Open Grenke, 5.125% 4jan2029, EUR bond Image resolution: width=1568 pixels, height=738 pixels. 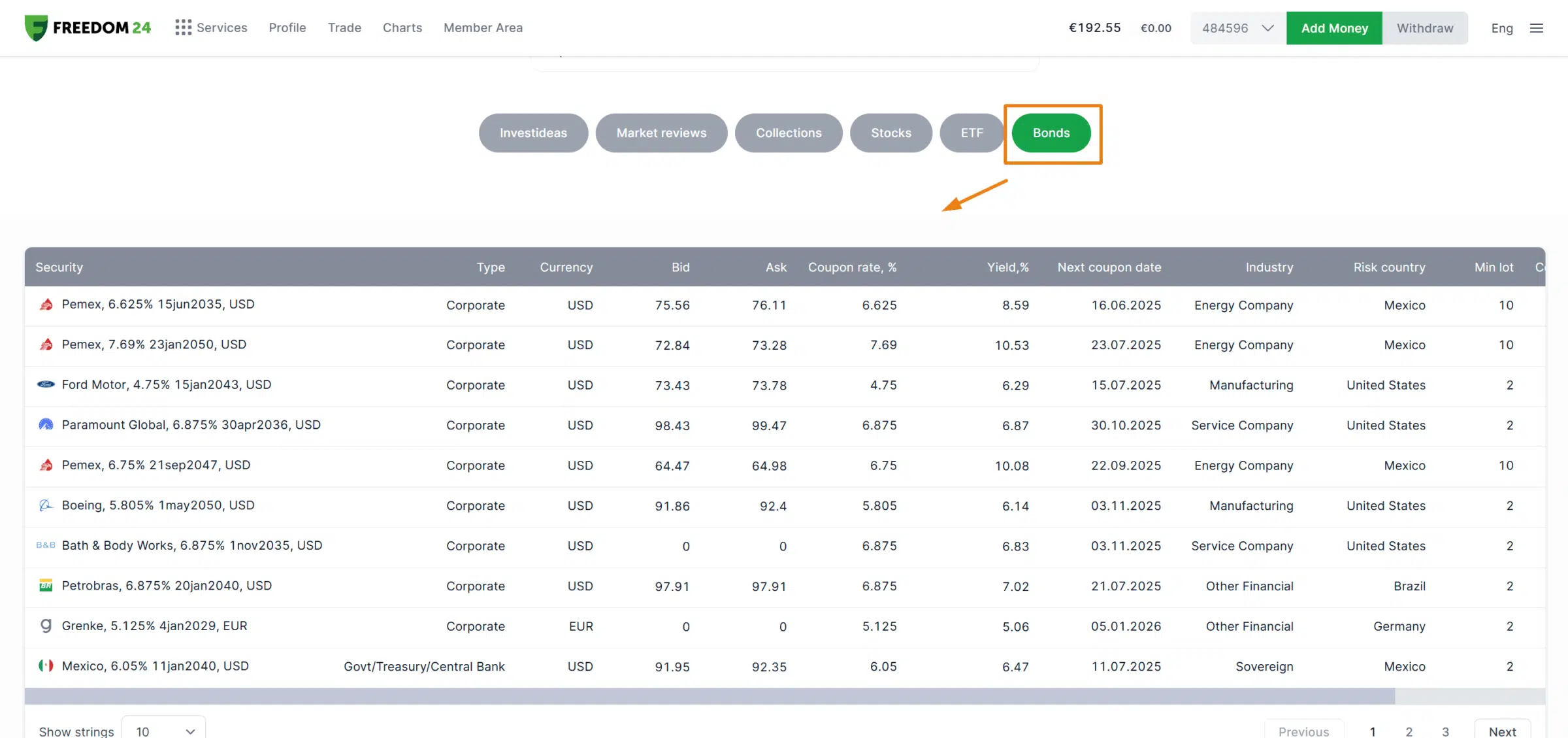tap(154, 626)
